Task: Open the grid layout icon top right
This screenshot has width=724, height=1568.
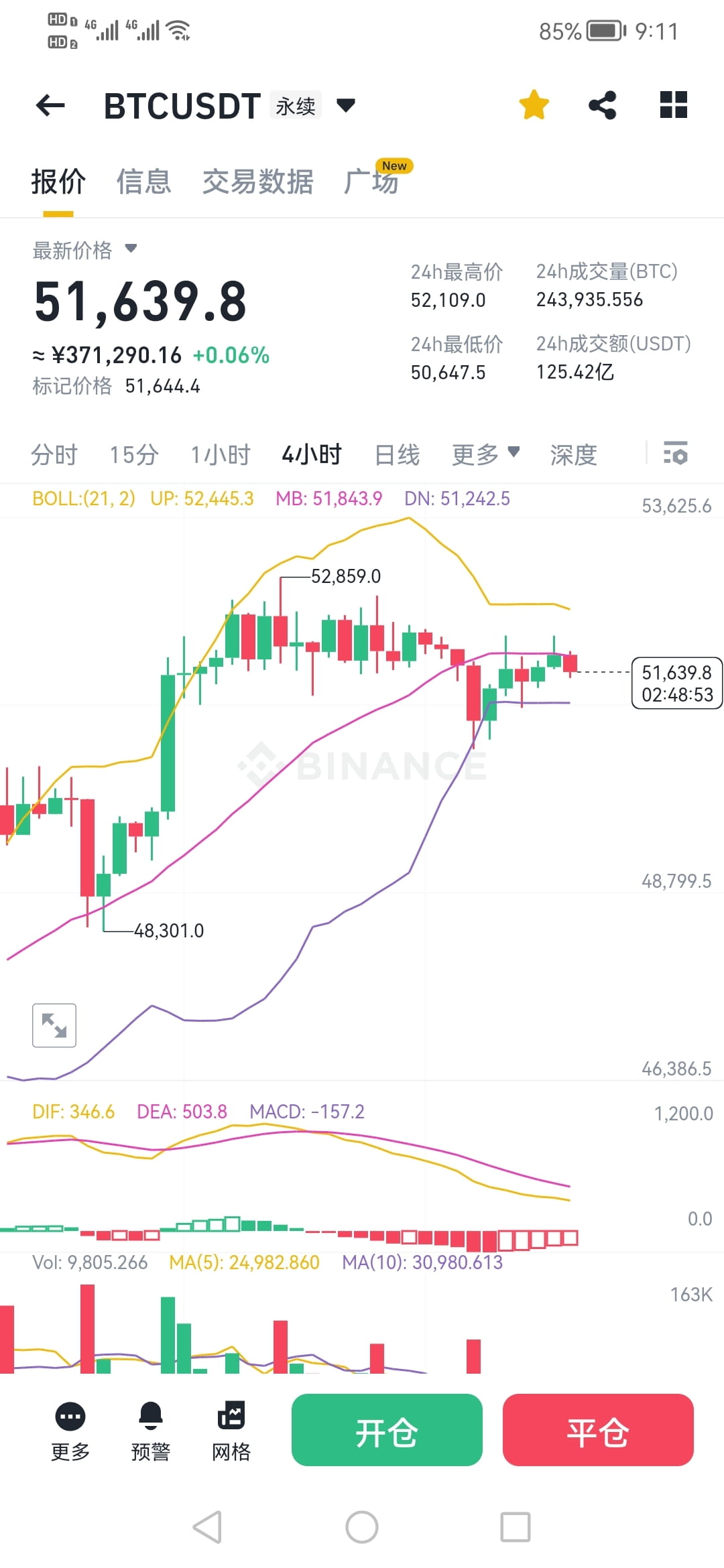Action: pos(672,105)
